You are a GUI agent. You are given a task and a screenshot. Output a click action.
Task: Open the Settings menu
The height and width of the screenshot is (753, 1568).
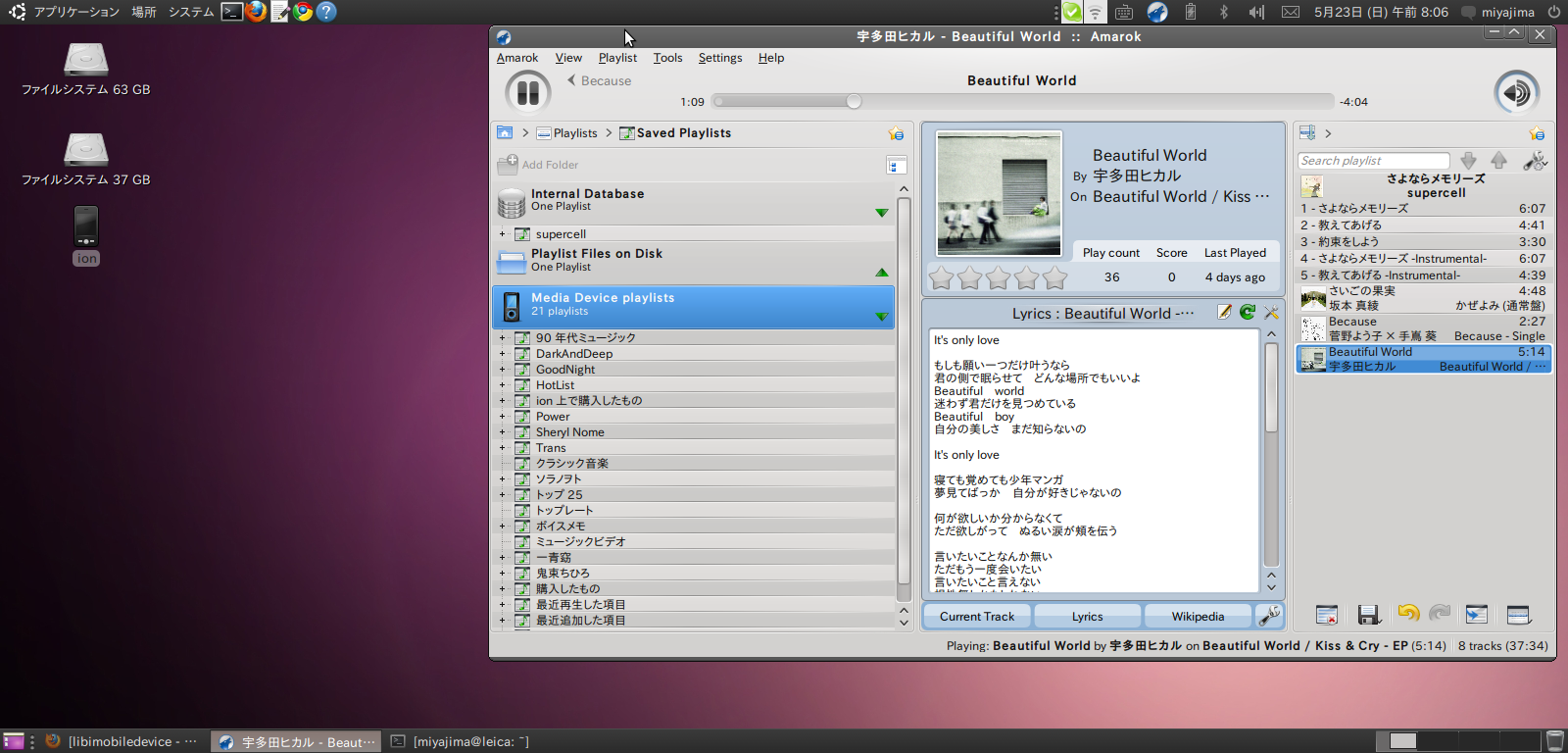[x=720, y=58]
